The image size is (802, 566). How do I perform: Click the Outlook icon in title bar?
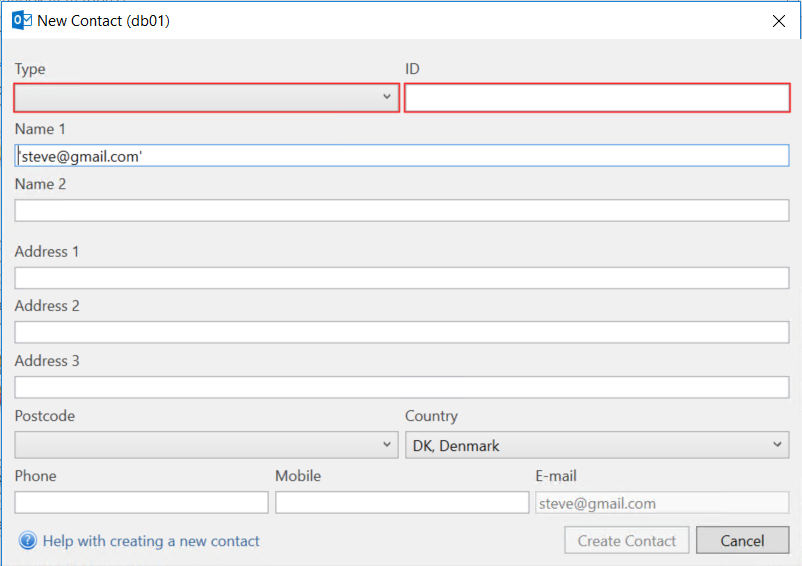click(21, 20)
